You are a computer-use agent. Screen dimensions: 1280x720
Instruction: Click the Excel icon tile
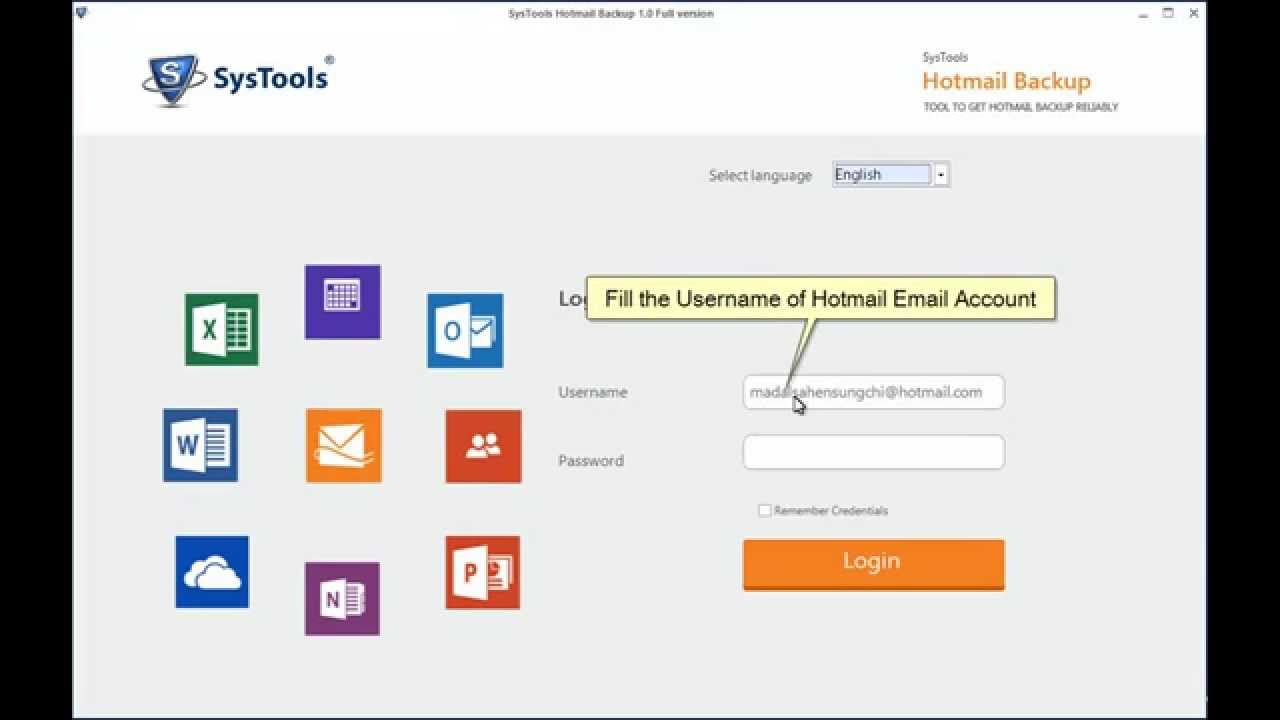coord(222,329)
